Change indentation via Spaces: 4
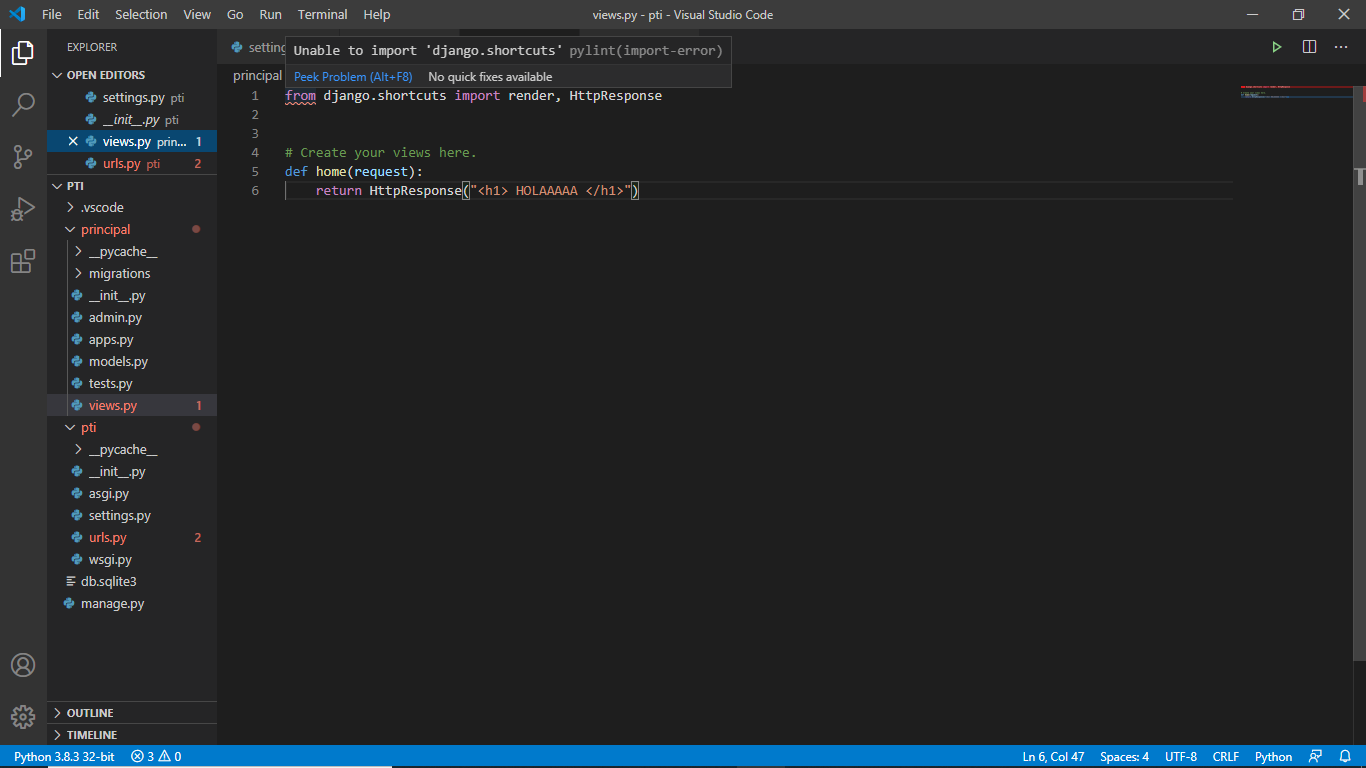 1124,757
